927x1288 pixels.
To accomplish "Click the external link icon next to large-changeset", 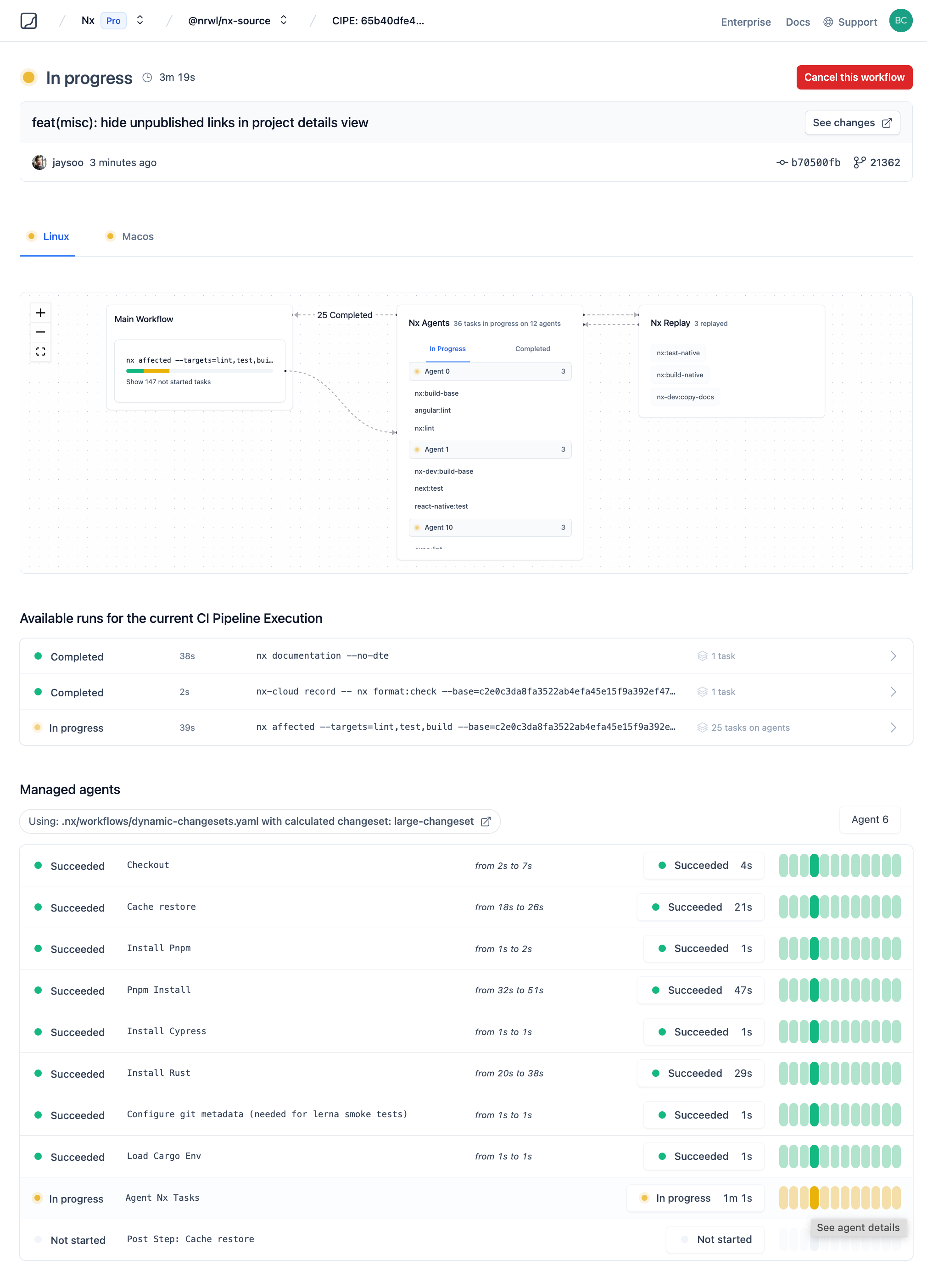I will point(486,821).
